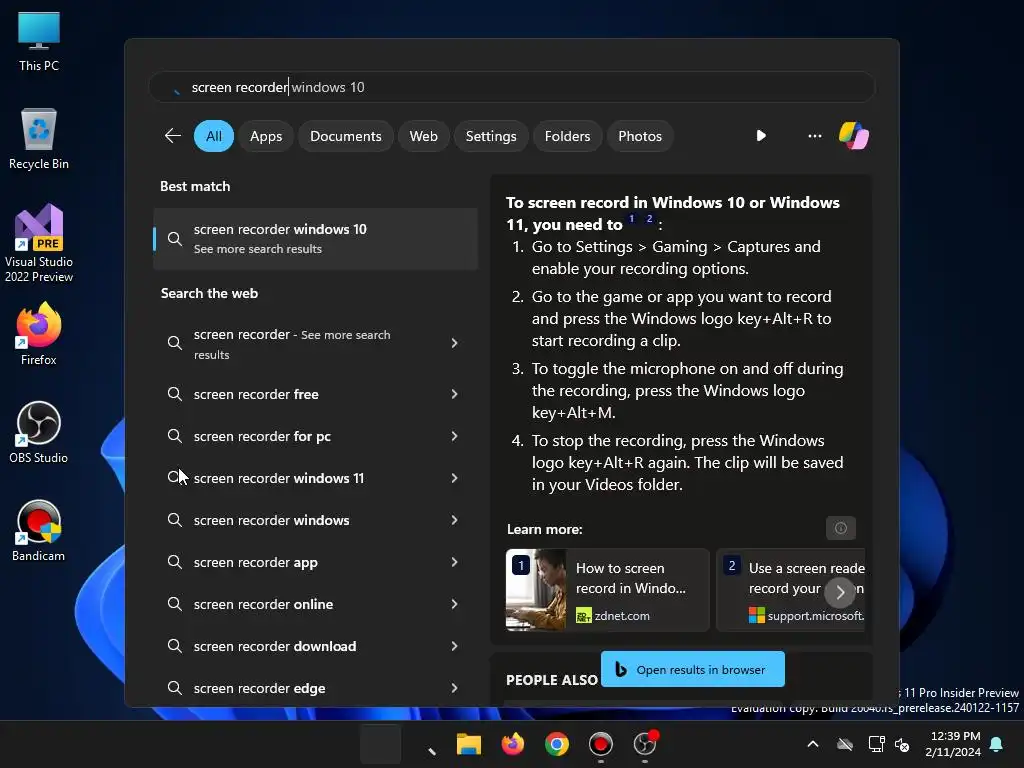Click the zdnet.com source icon
The width and height of the screenshot is (1024, 768).
pos(583,615)
